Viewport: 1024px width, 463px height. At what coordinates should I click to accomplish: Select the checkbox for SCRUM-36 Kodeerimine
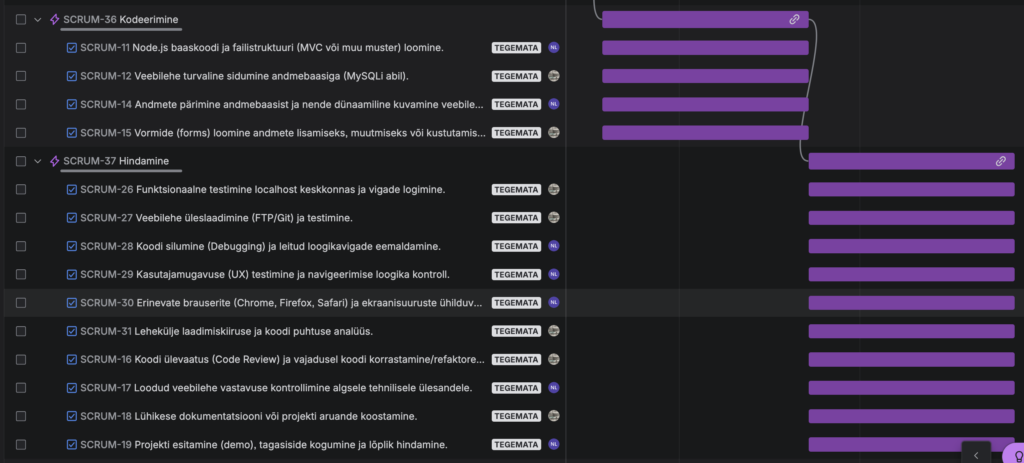(21, 19)
